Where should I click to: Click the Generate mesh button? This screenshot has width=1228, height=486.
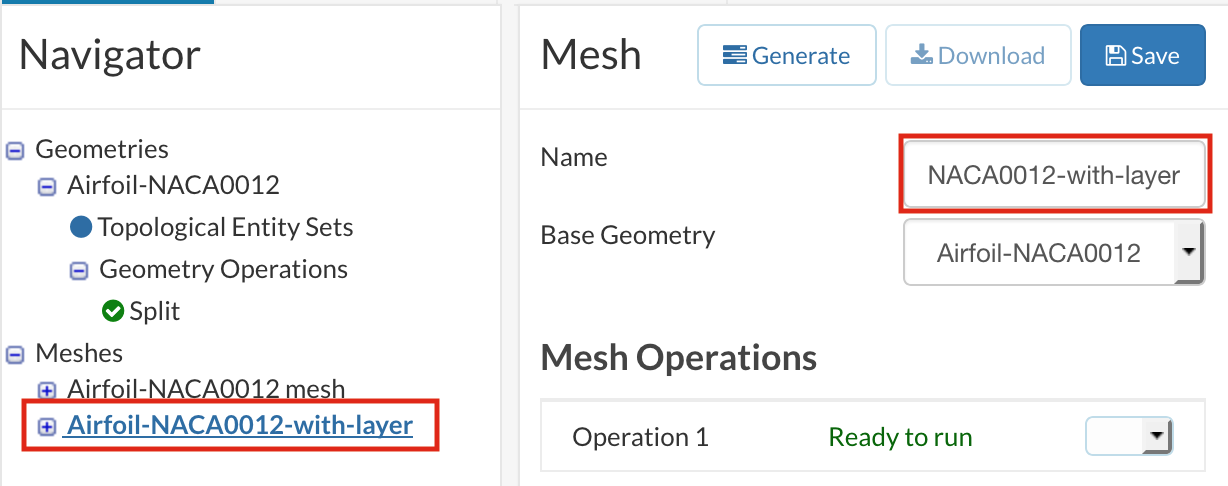click(x=786, y=56)
